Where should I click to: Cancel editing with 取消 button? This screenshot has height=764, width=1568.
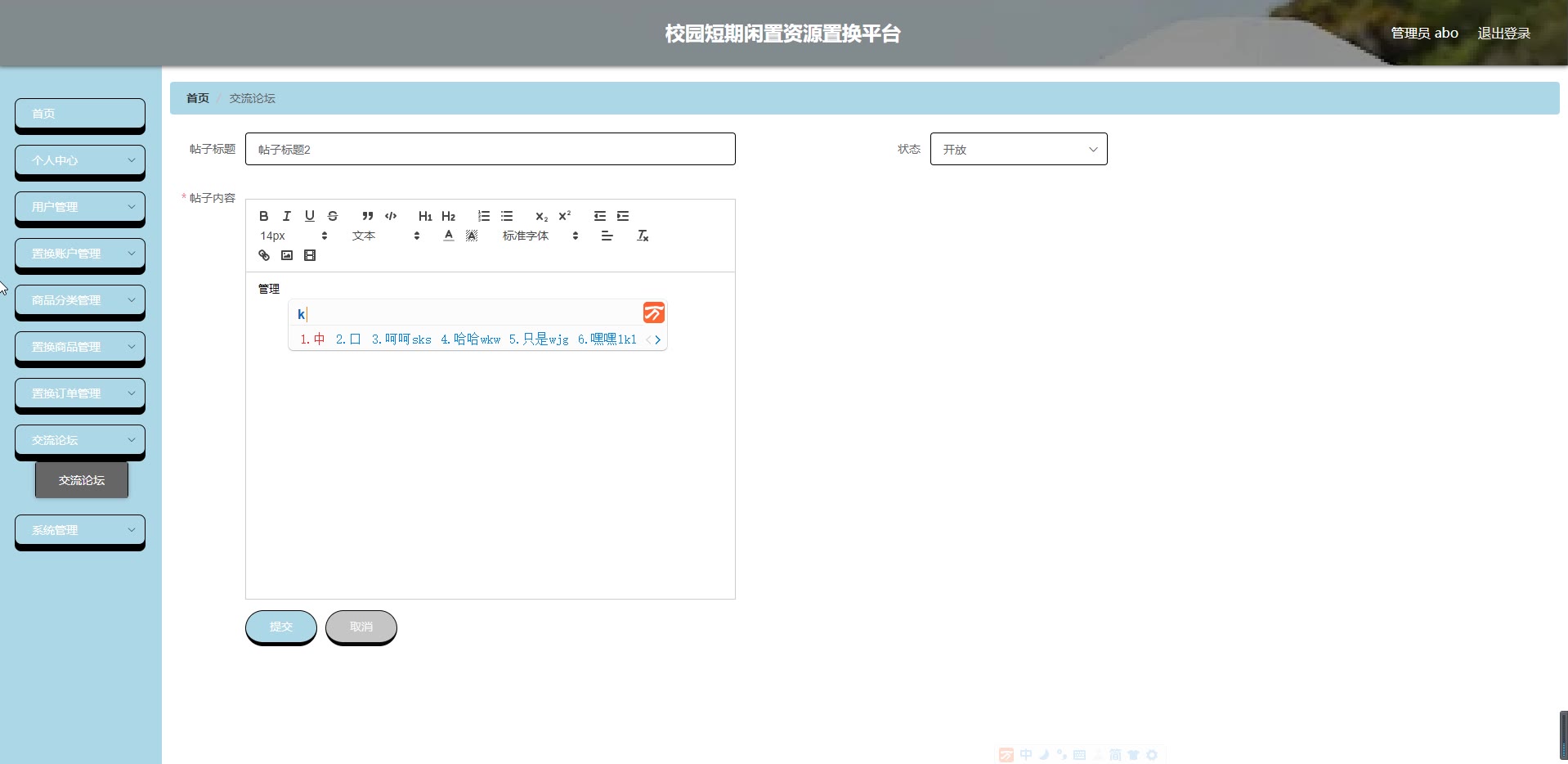361,627
